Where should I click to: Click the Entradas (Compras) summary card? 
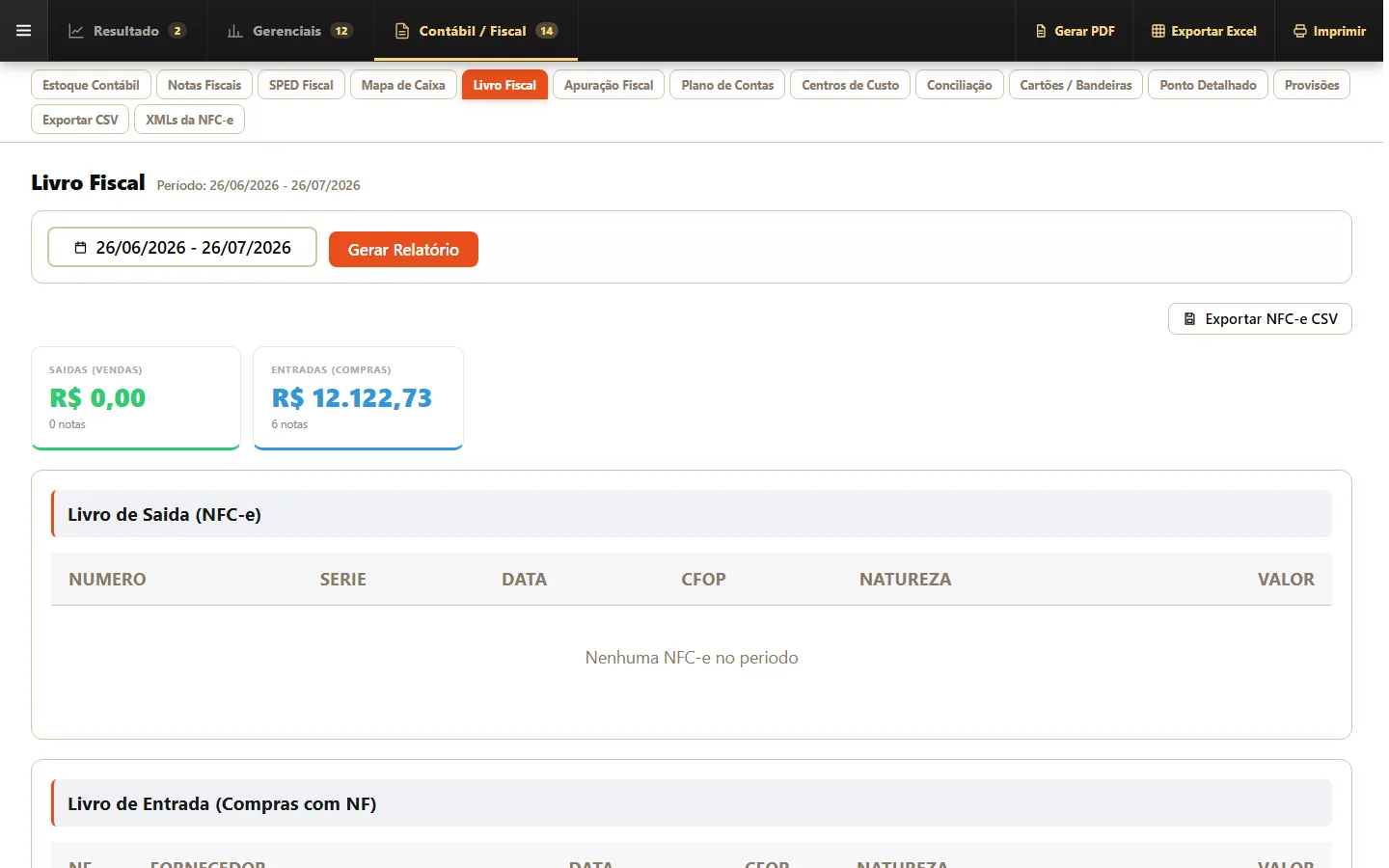[358, 398]
